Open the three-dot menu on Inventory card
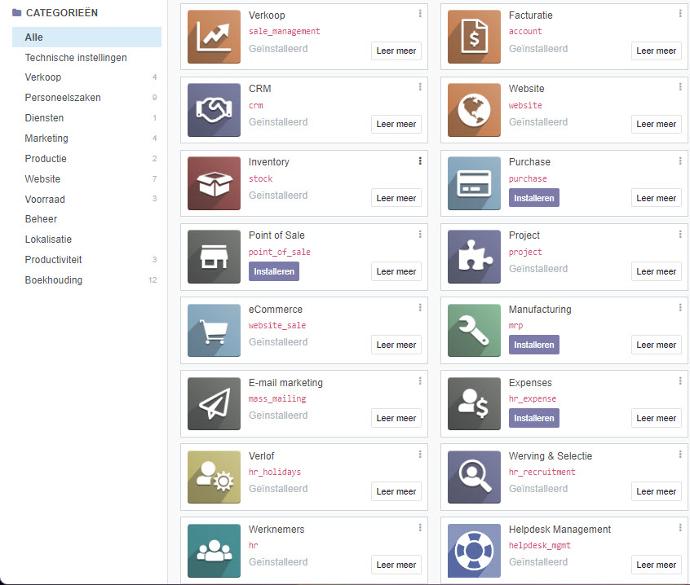 [x=420, y=161]
